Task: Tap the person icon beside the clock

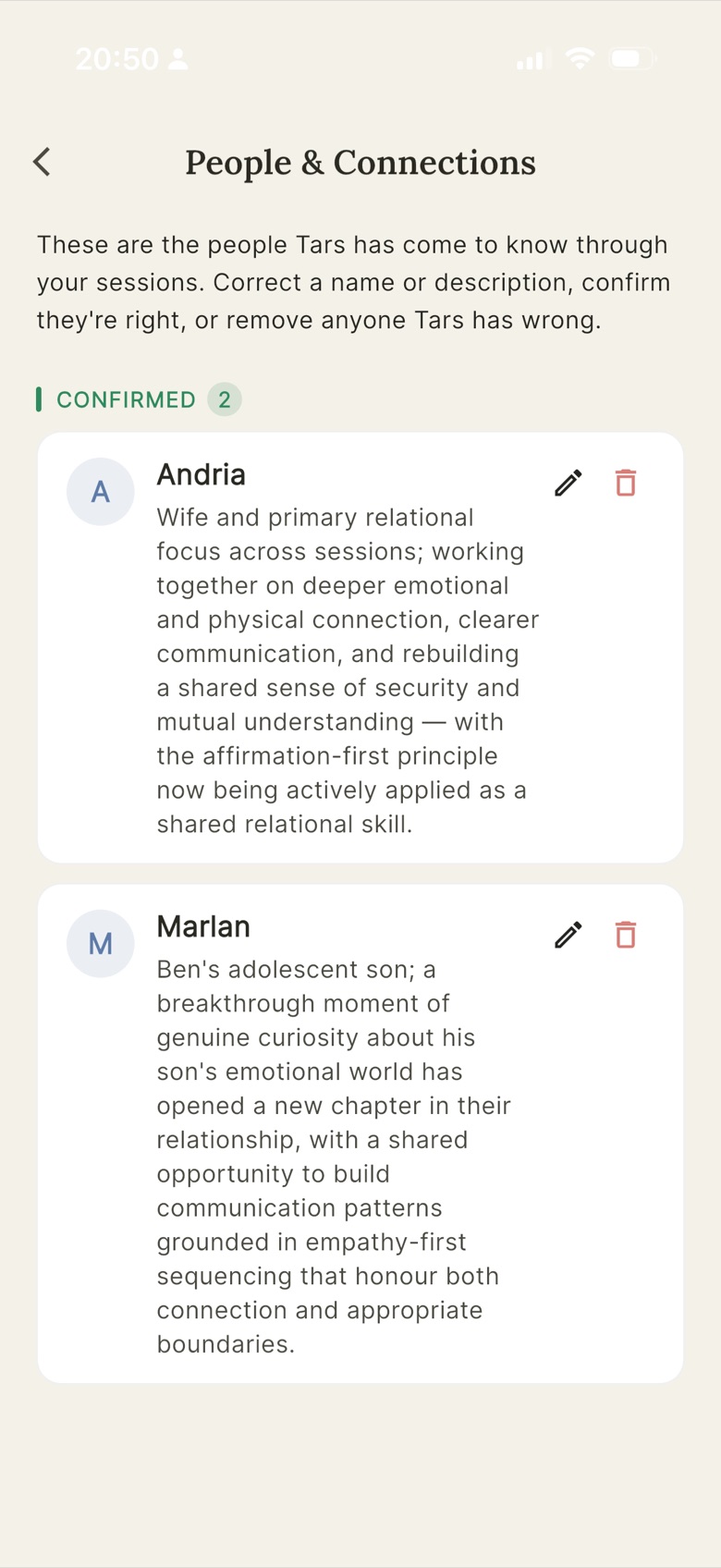Action: [179, 59]
